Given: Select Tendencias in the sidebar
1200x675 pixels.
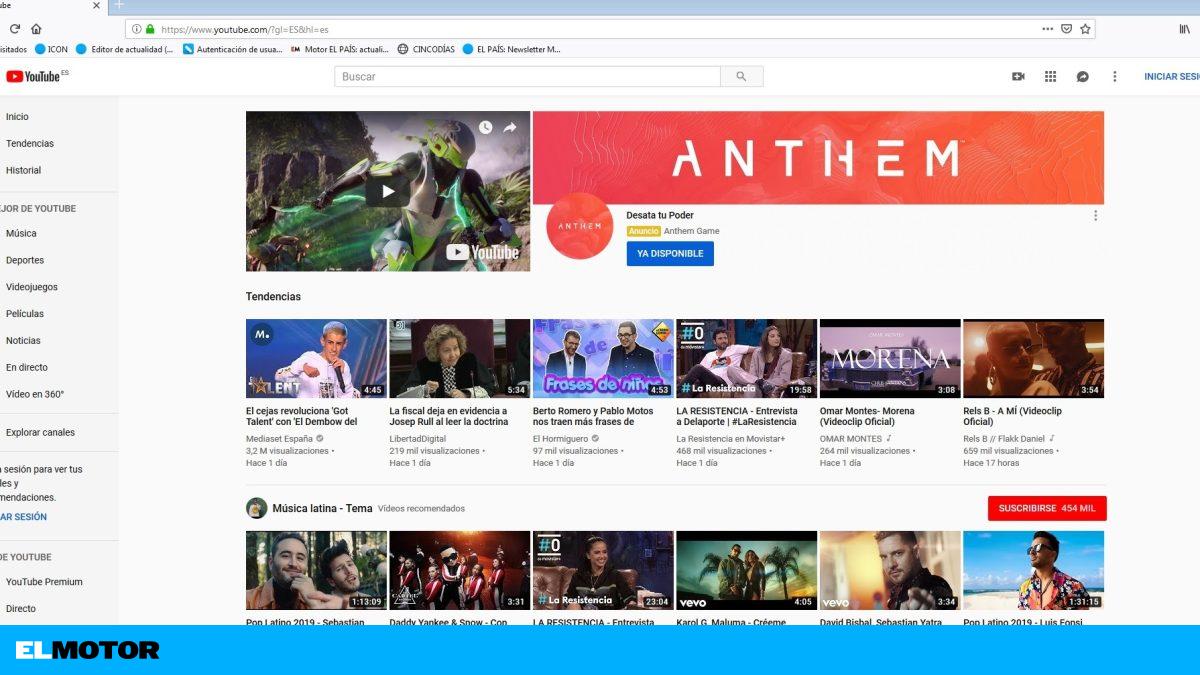Looking at the screenshot, I should point(30,144).
